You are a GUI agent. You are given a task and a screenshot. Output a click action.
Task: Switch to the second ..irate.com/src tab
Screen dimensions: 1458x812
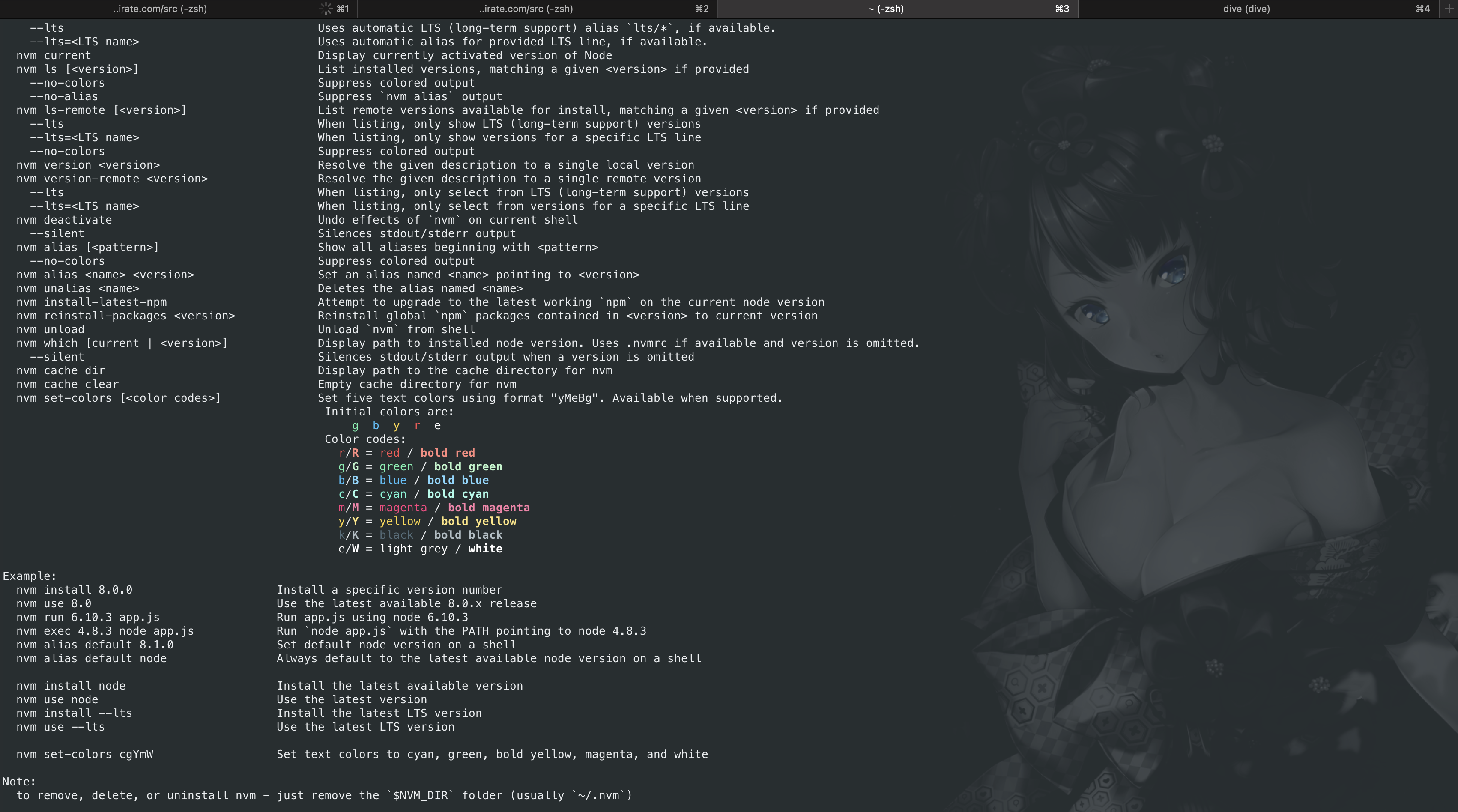click(526, 9)
